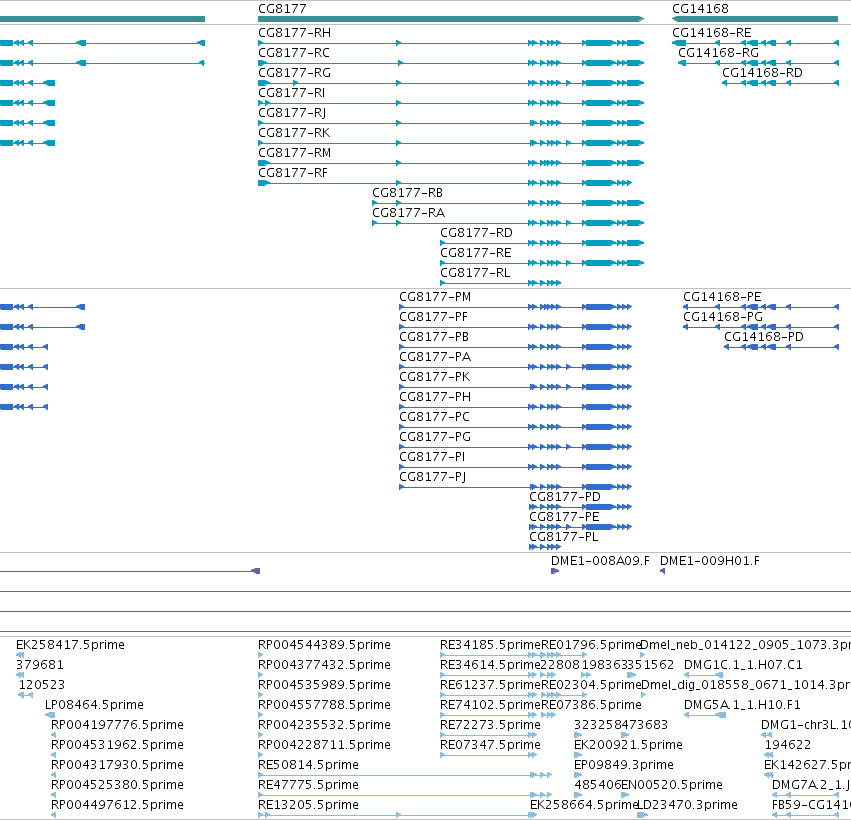Choose protein CG8177-PE
Viewport: 851px width, 820px height.
click(x=564, y=518)
